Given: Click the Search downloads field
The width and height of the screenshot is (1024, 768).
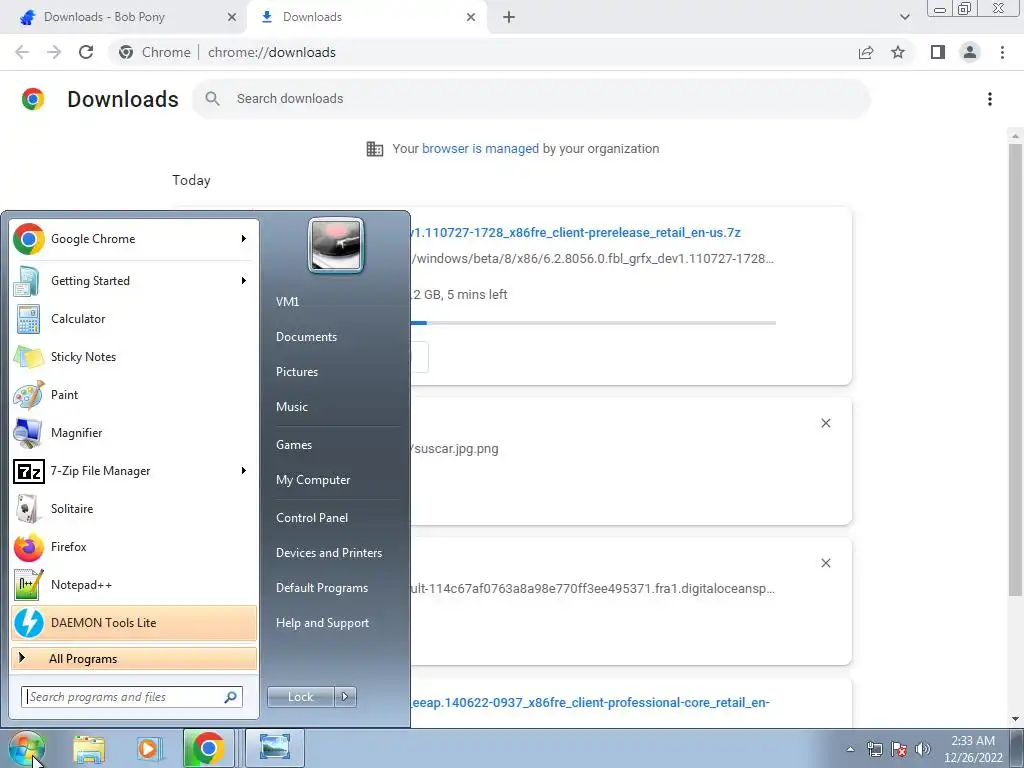Looking at the screenshot, I should tap(532, 99).
